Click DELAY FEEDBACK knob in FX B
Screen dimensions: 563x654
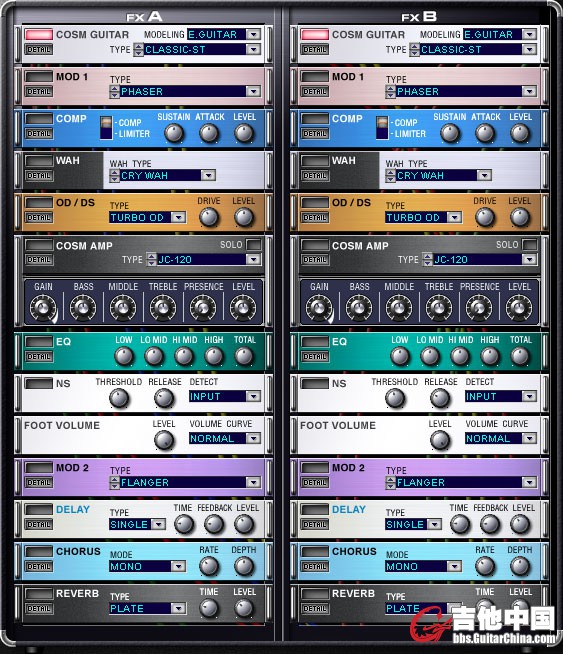pyautogui.click(x=490, y=524)
